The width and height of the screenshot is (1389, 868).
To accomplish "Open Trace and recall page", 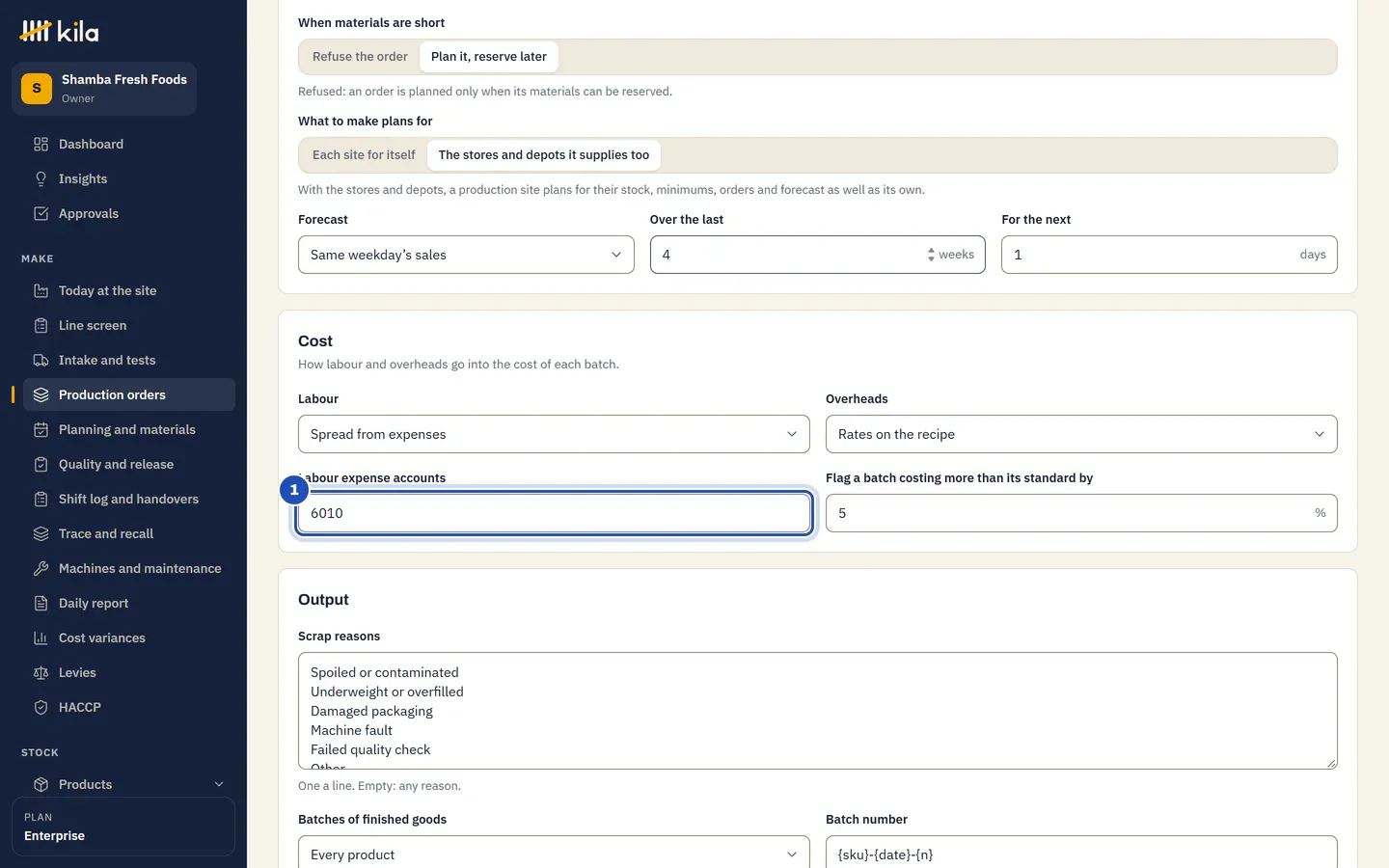I will (129, 534).
